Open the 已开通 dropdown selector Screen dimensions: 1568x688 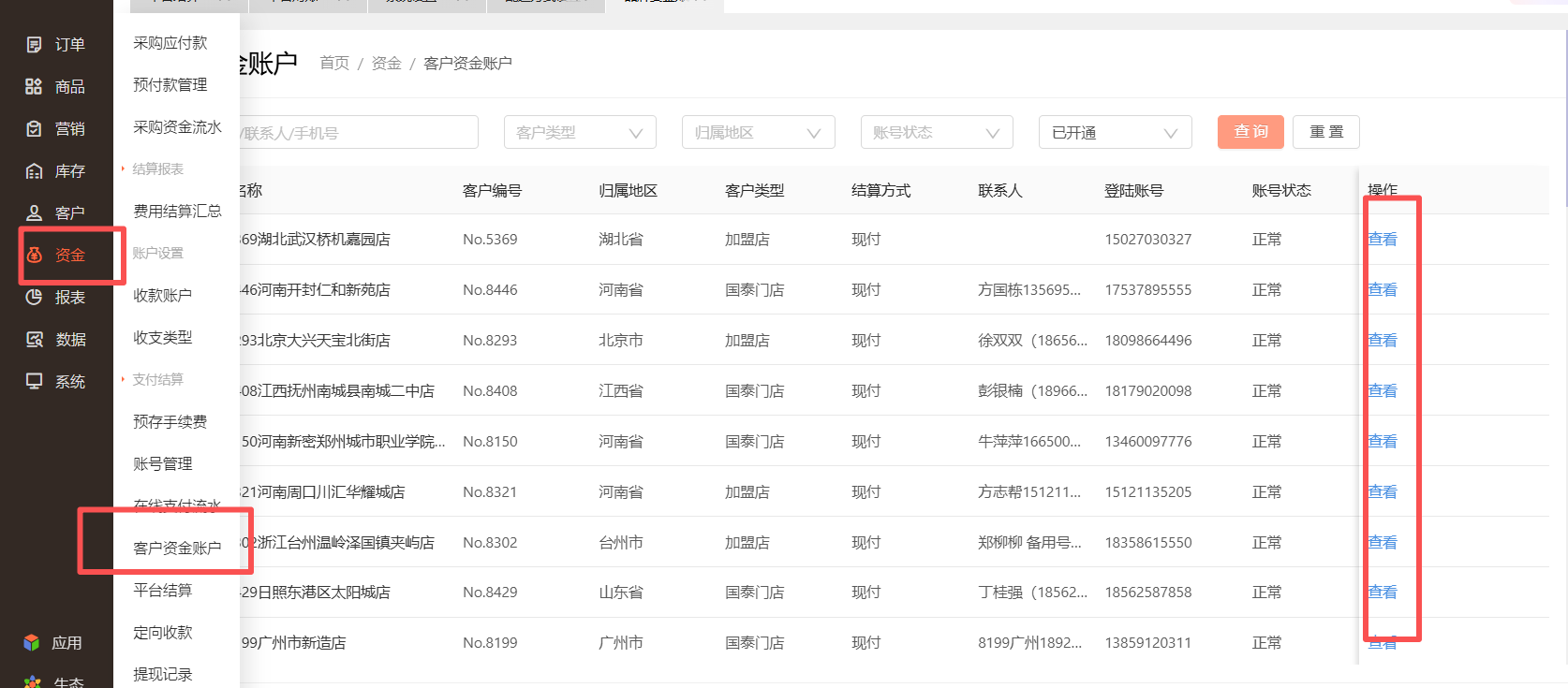1115,132
